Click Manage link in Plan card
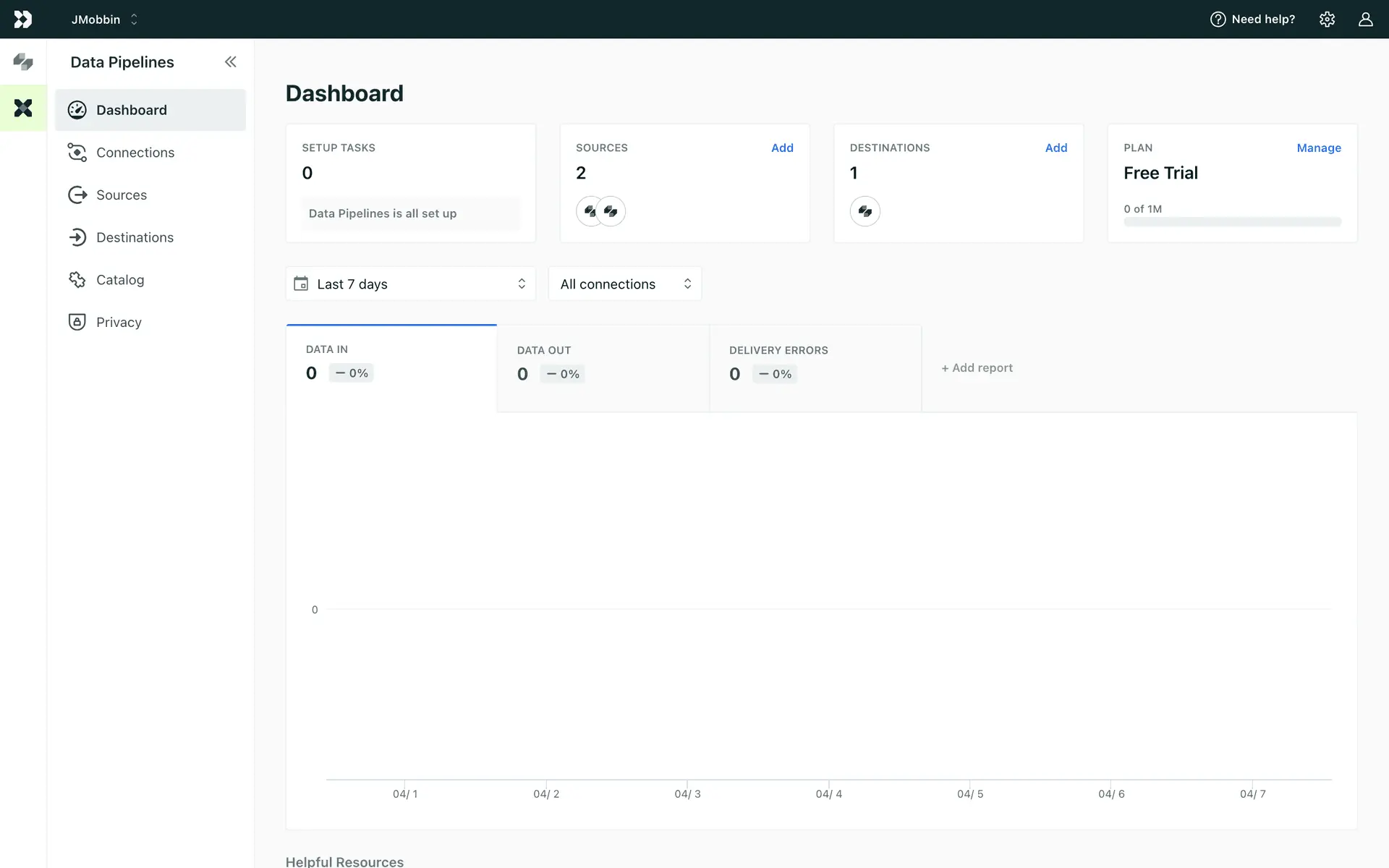 pos(1318,148)
